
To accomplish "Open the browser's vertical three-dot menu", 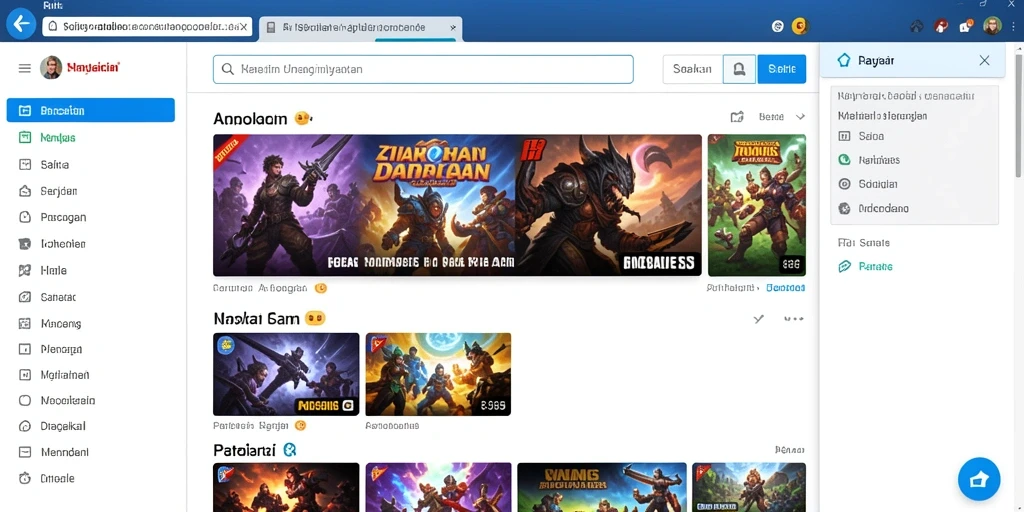I will pos(1014,26).
